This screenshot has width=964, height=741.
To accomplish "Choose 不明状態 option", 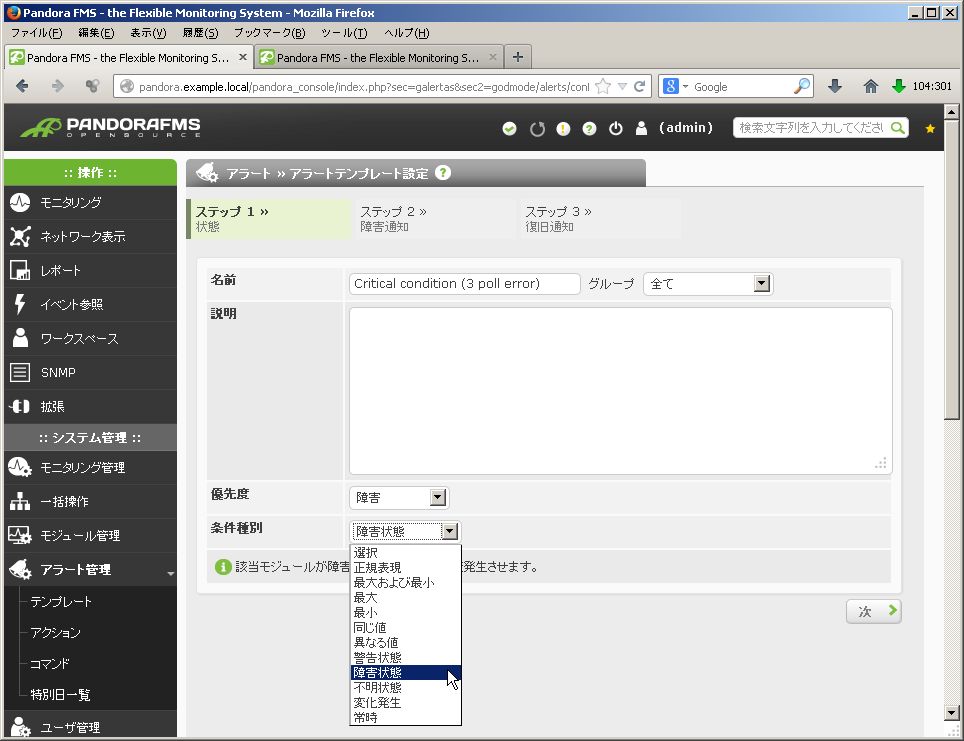I will (x=405, y=688).
